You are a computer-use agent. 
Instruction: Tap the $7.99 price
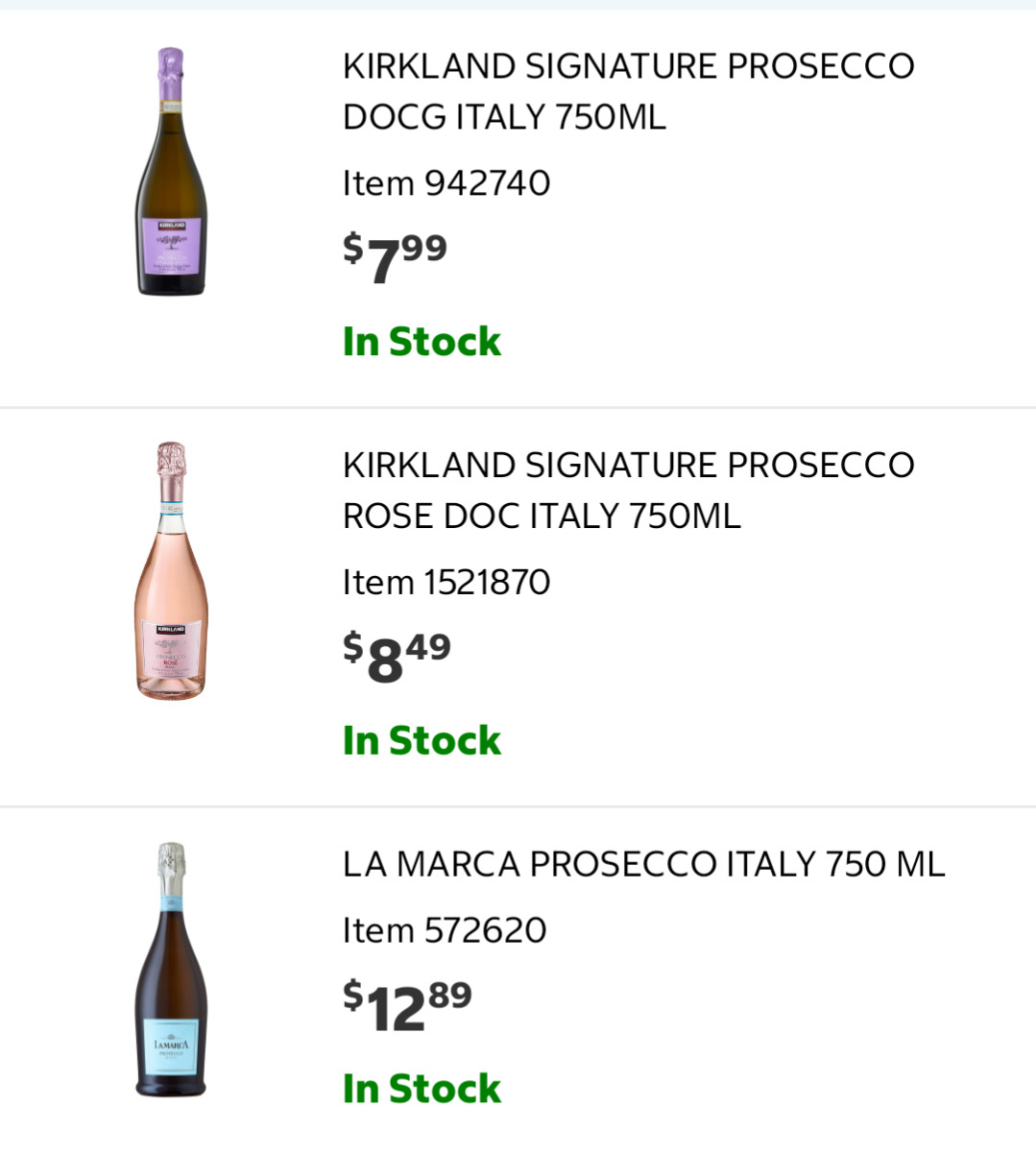(395, 258)
